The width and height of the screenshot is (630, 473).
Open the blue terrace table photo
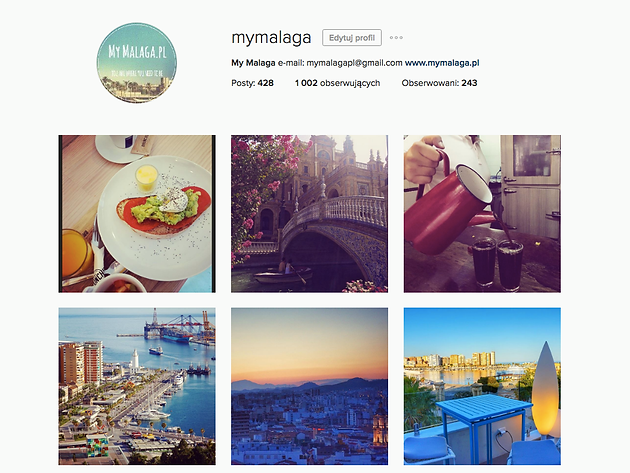tap(482, 386)
